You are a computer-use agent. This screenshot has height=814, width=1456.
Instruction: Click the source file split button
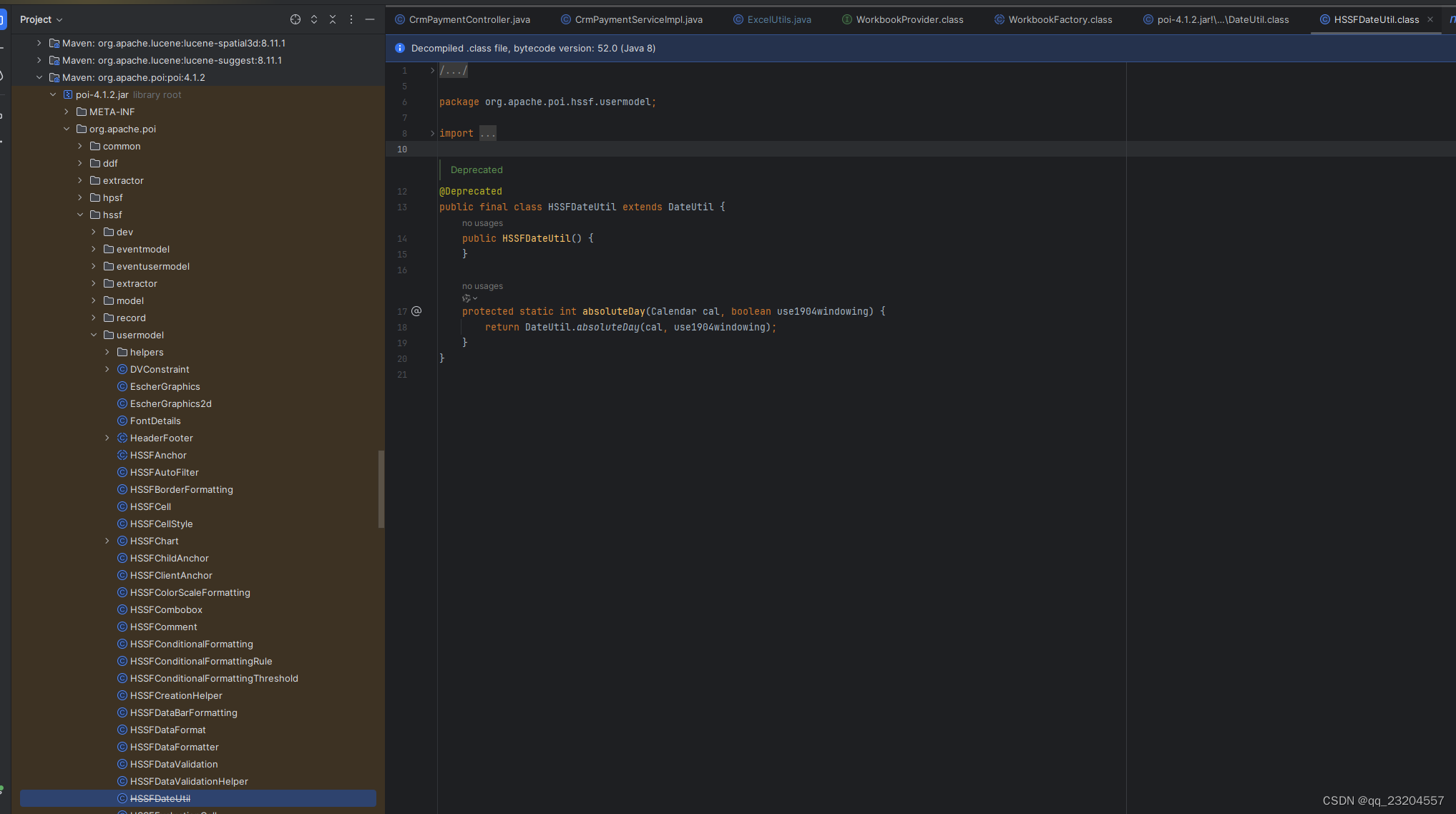pos(314,19)
